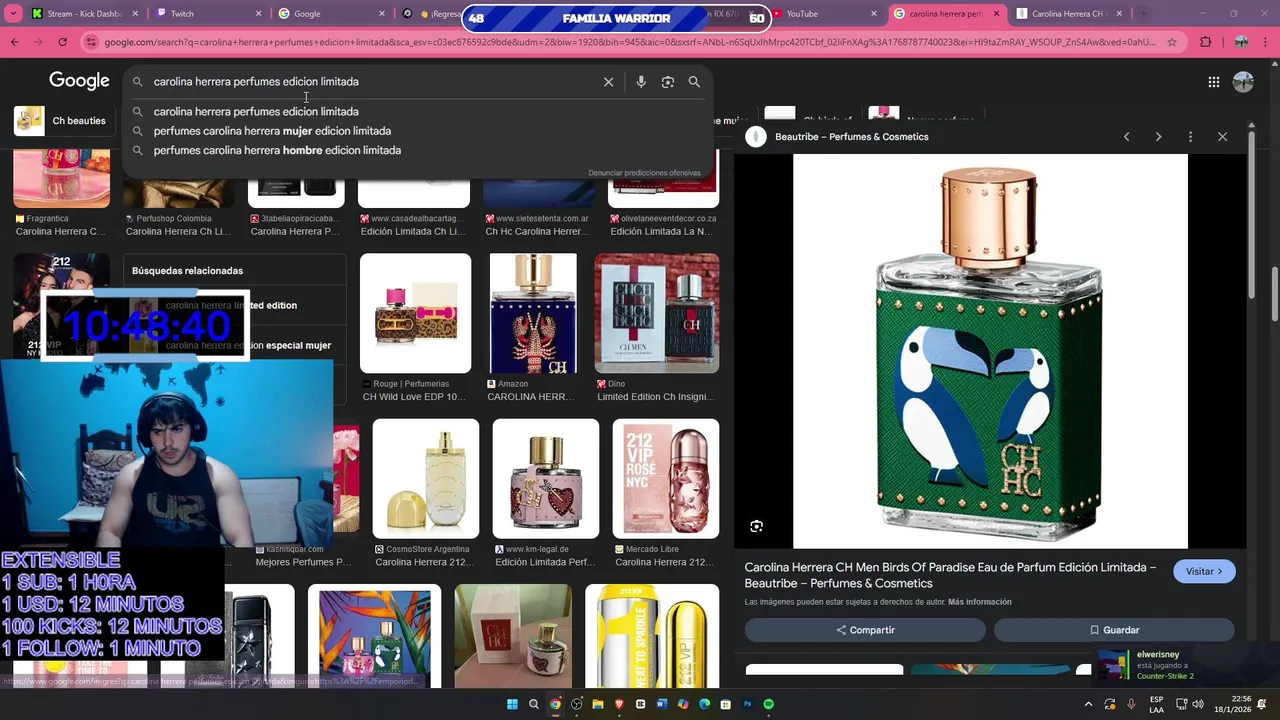Open the Birds Of Paradise title link
Viewport: 1280px width, 720px height.
coord(950,575)
